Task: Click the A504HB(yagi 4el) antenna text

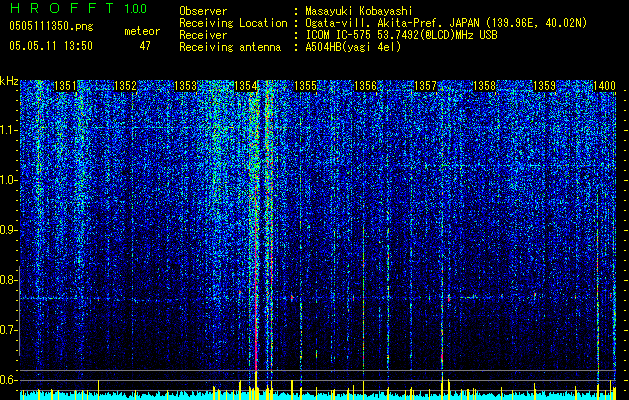Action: pyautogui.click(x=353, y=47)
